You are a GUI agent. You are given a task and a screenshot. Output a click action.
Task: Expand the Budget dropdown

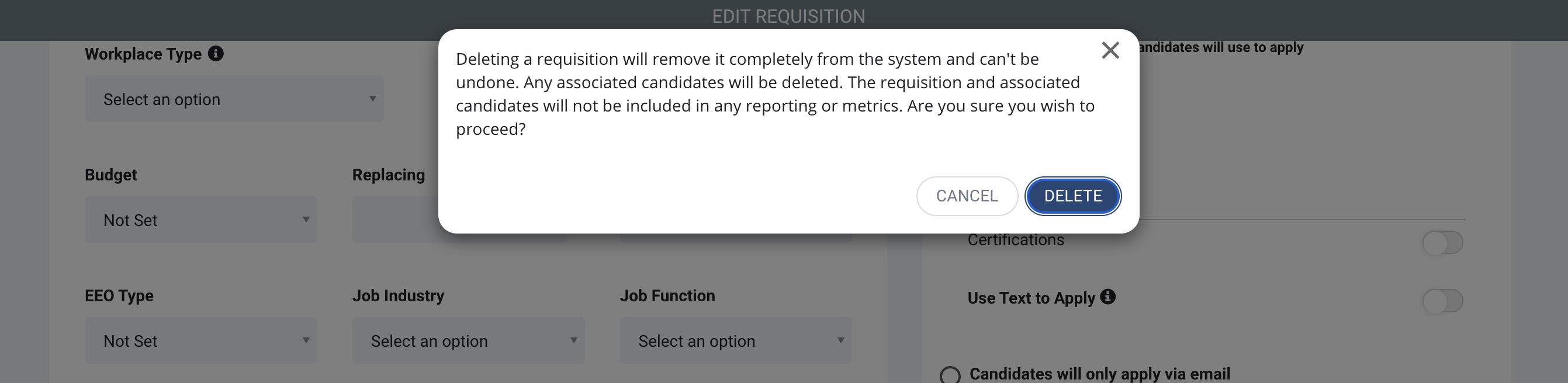tap(201, 220)
